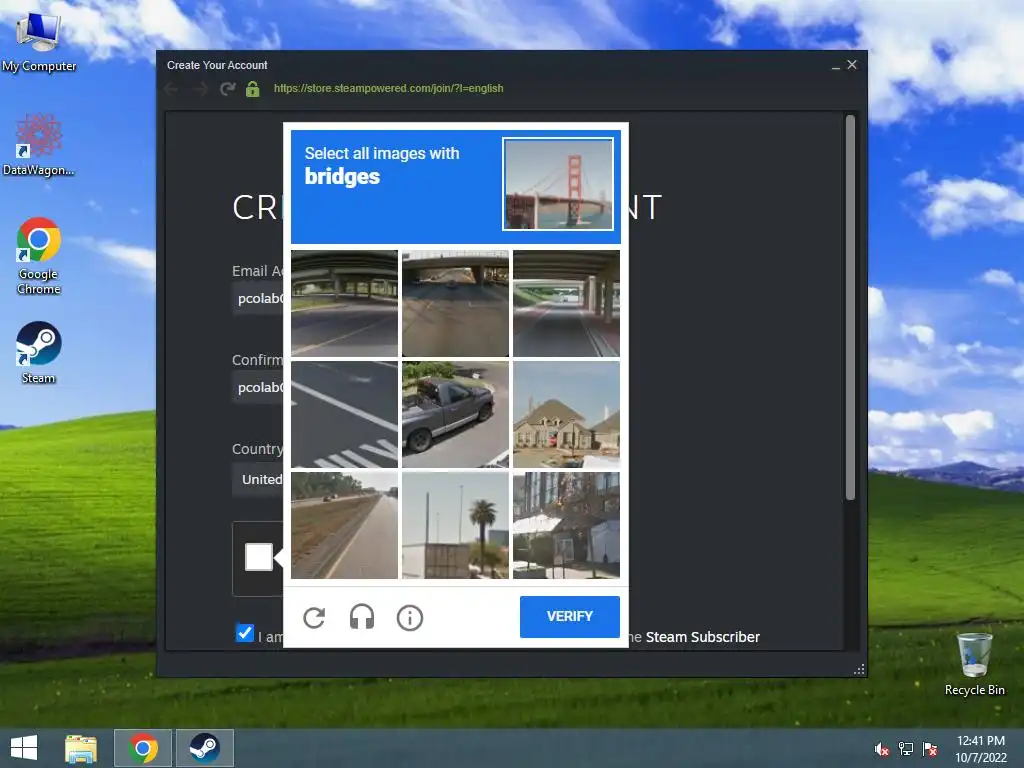Click the Email Address input field

pos(259,298)
